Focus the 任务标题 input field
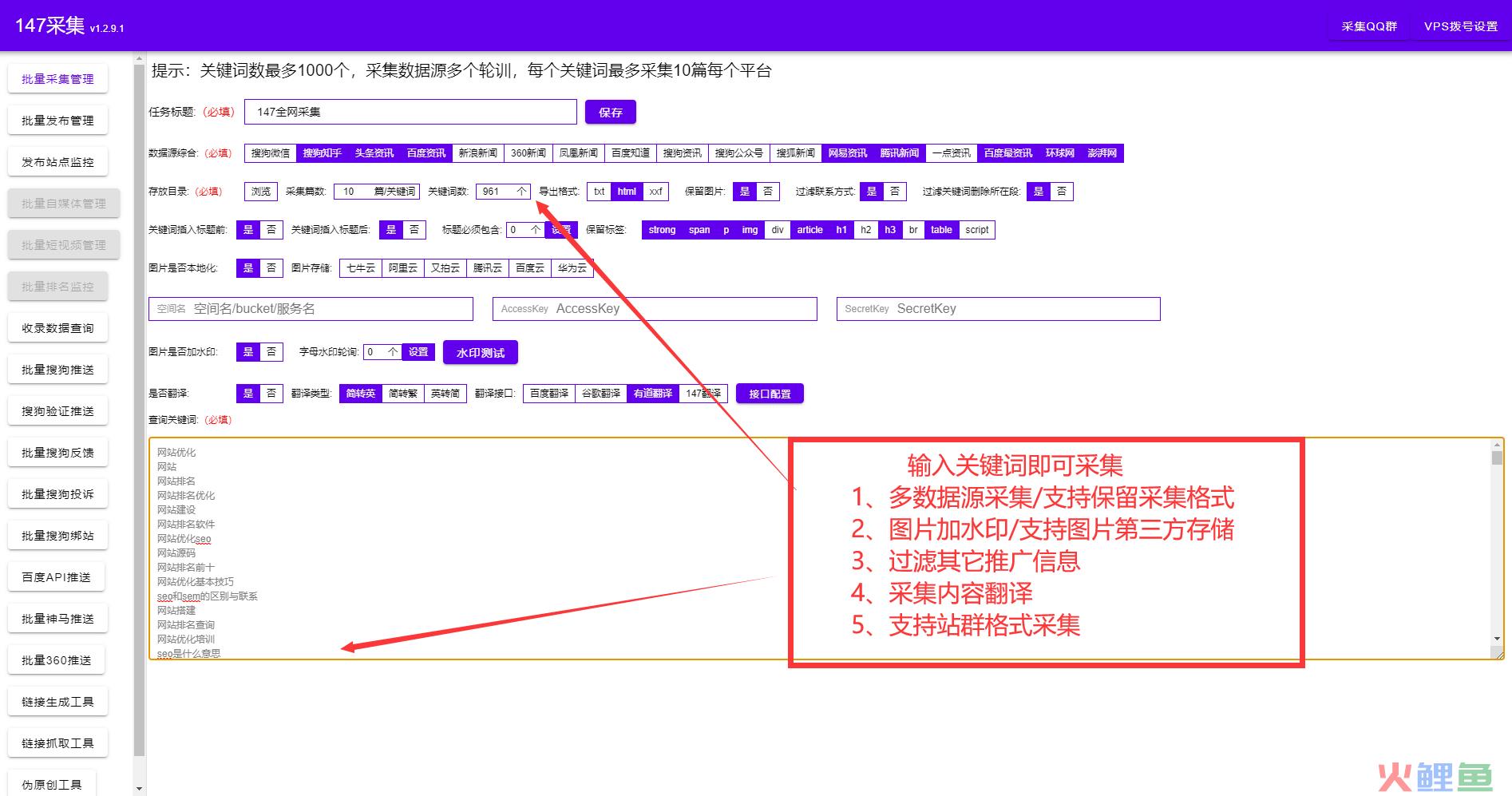 [410, 112]
